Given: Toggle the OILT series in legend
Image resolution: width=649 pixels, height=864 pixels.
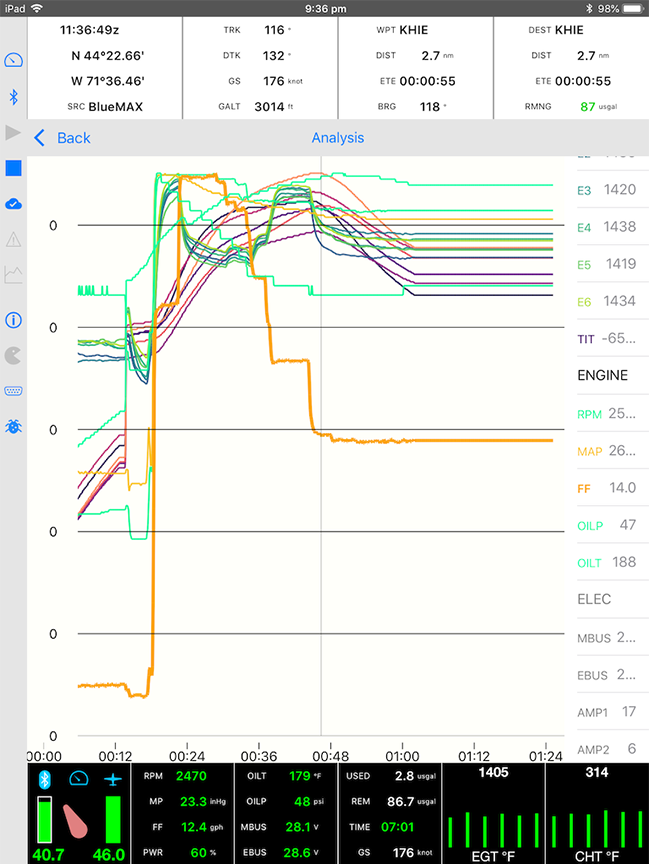Looking at the screenshot, I should coord(606,562).
